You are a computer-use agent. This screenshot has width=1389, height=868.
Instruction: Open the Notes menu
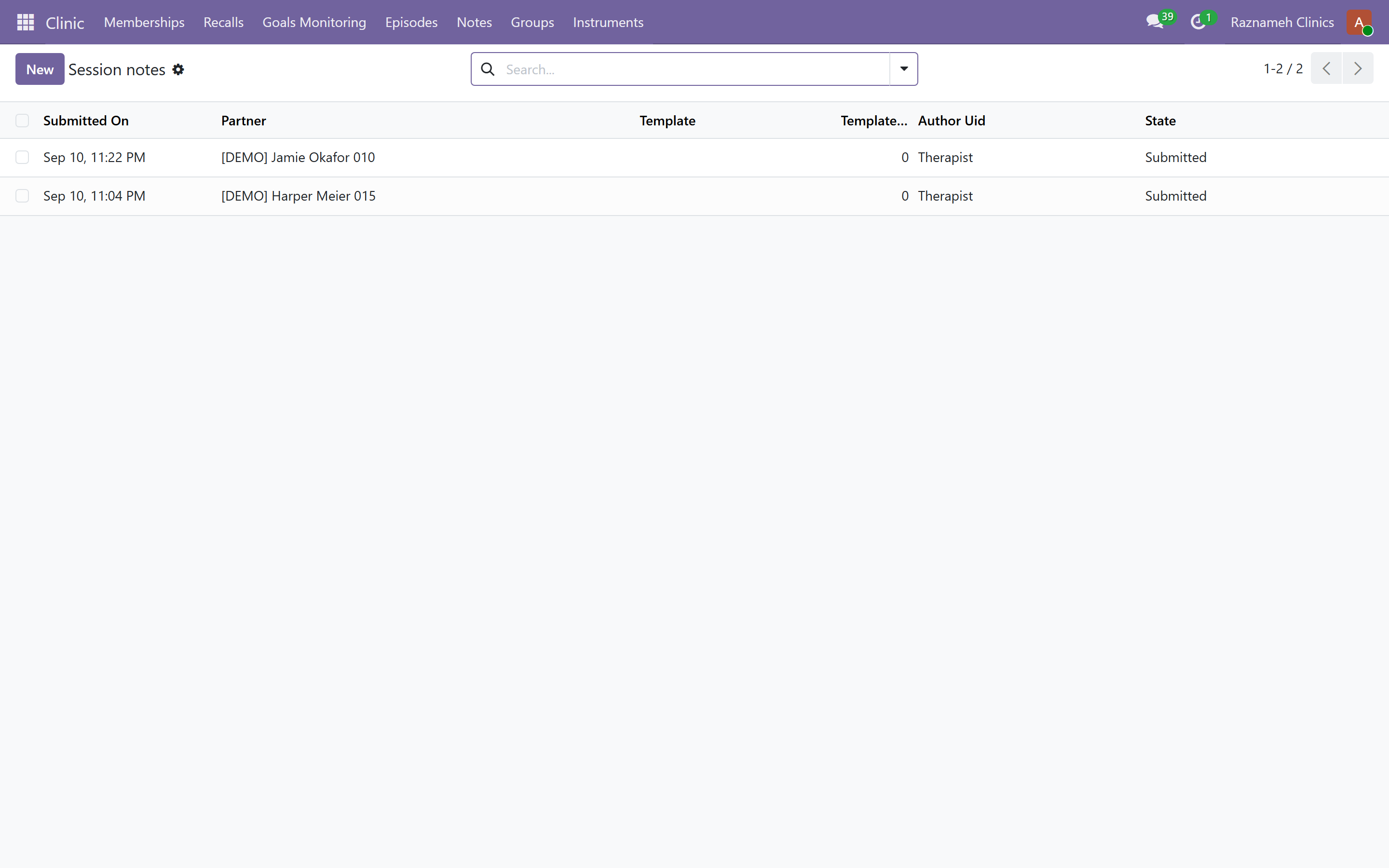point(474,22)
